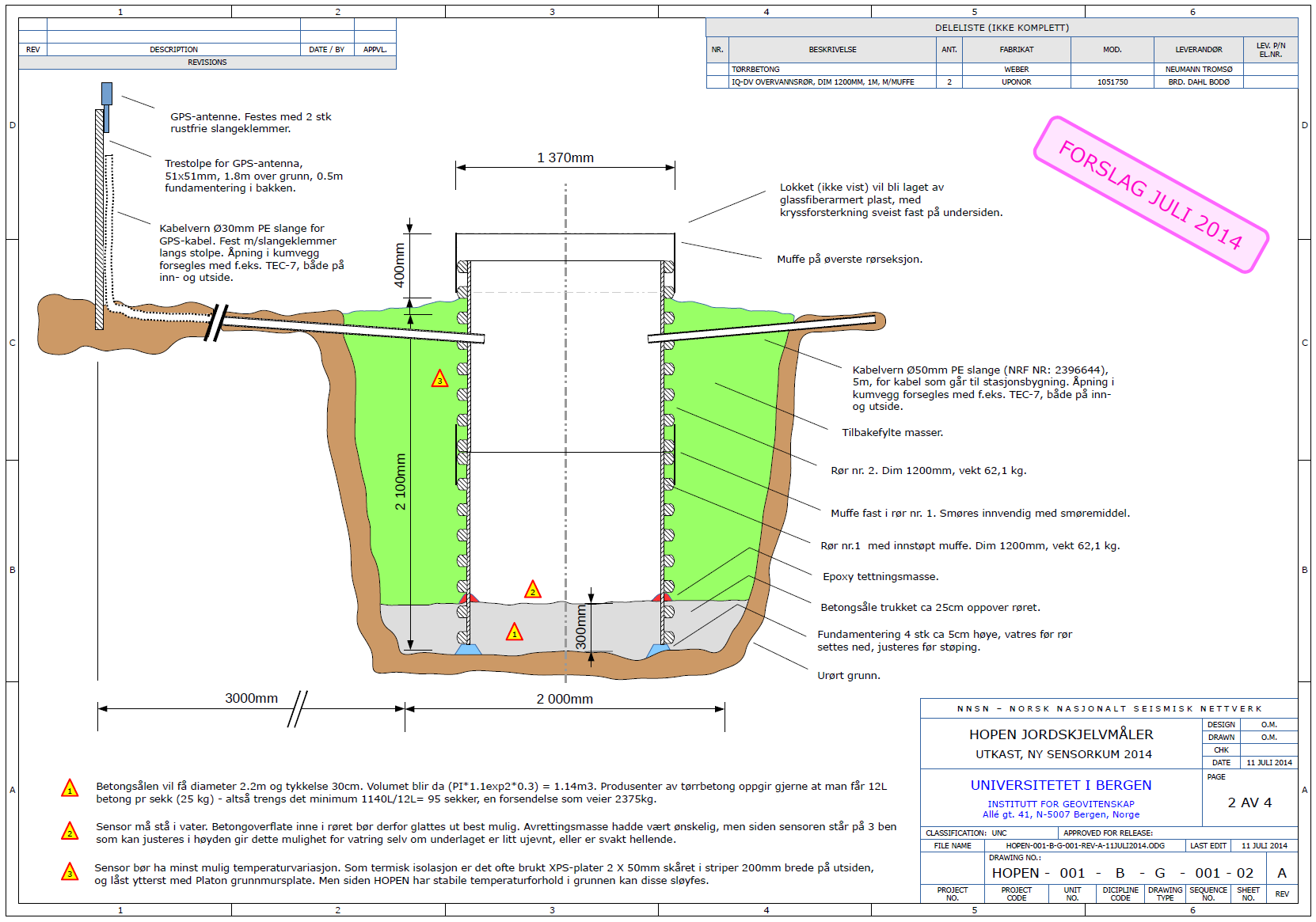Click the blue GPS antenna atop the post
This screenshot has width=1316, height=922.
(x=107, y=93)
